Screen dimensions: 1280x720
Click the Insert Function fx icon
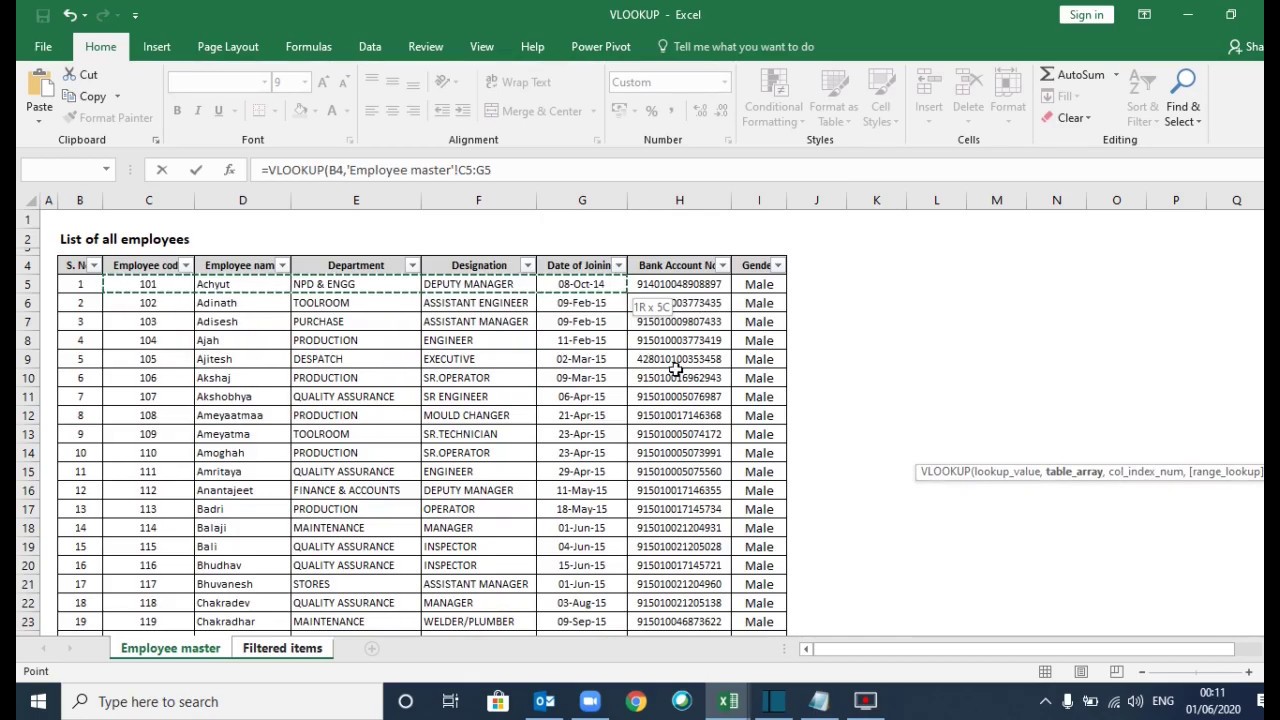(x=229, y=170)
